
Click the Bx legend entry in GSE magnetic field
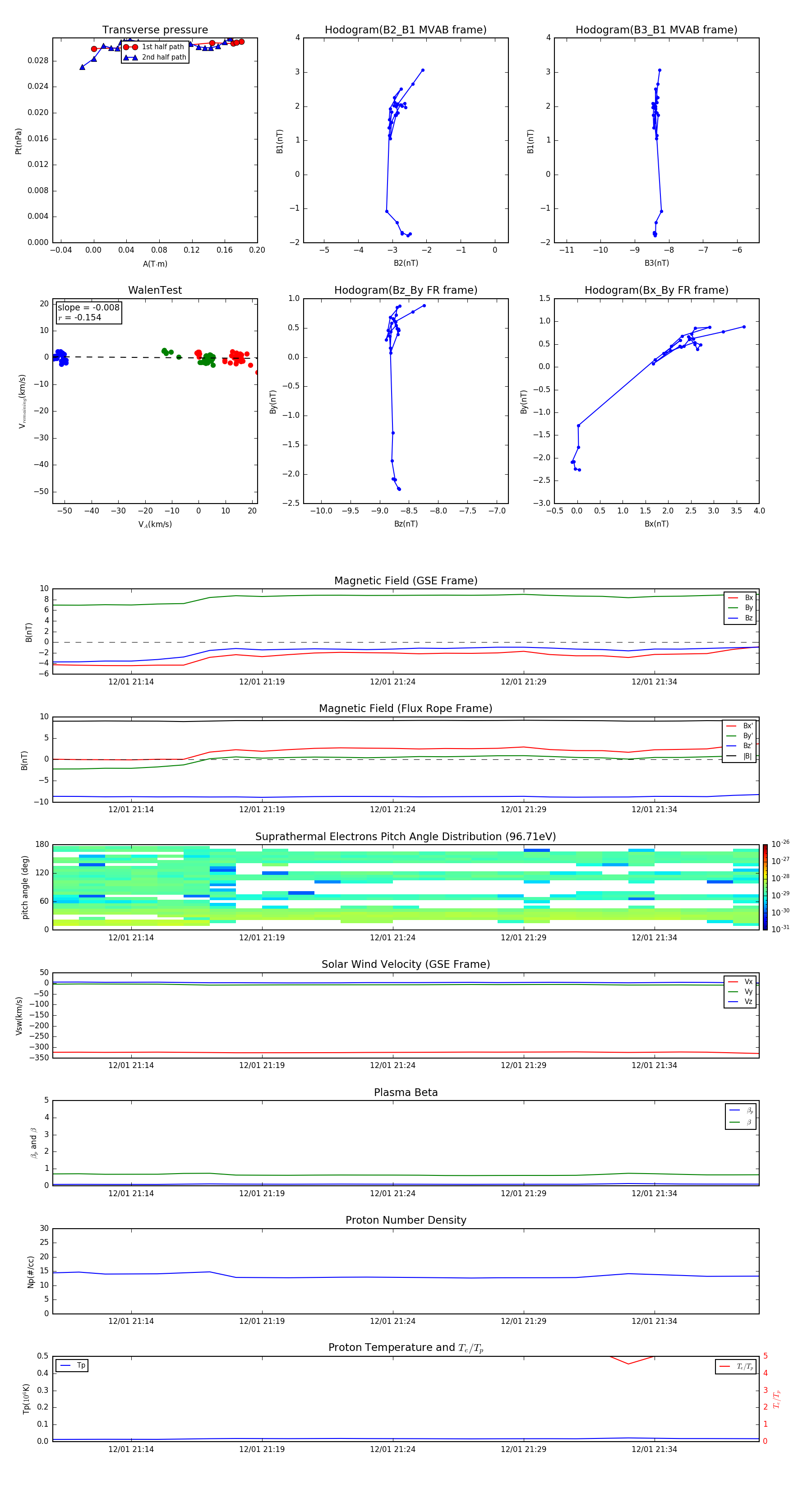(x=740, y=598)
